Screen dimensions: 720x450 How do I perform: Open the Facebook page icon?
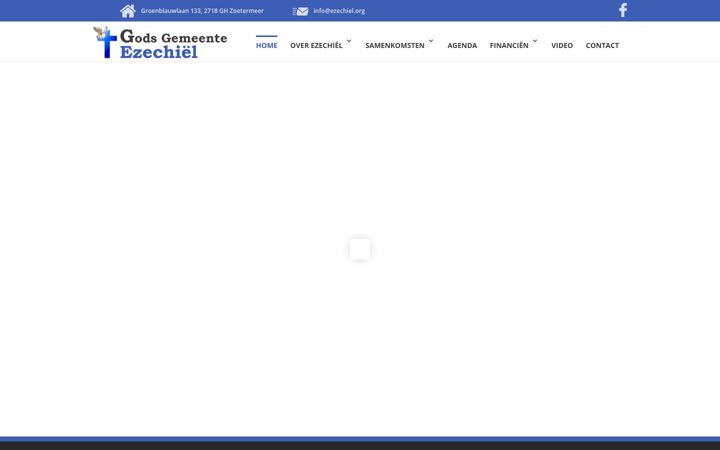[623, 10]
